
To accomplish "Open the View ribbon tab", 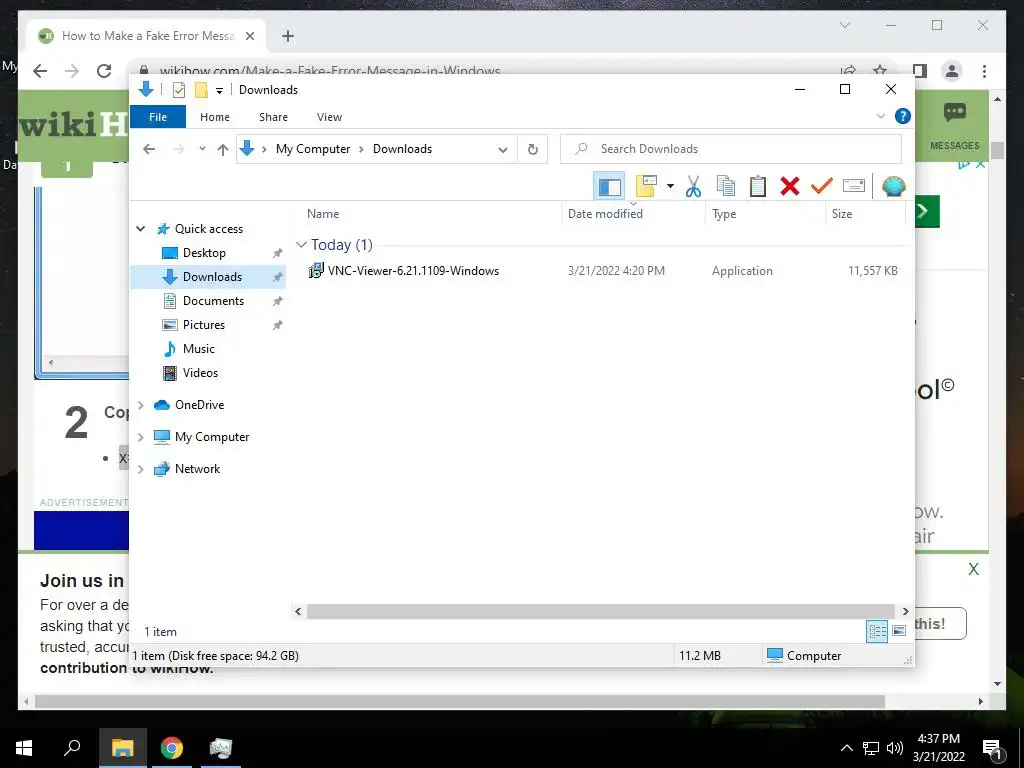I will click(x=329, y=117).
